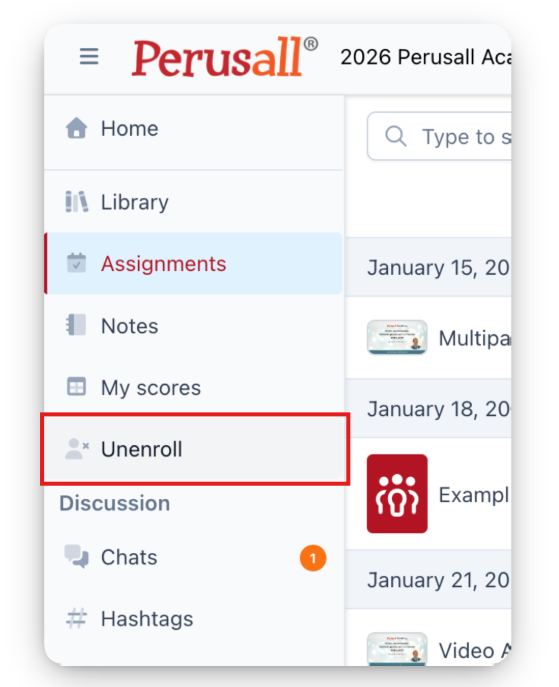Viewport: 559px width, 687px height.
Task: Click the My scores grid icon
Action: coord(76,387)
